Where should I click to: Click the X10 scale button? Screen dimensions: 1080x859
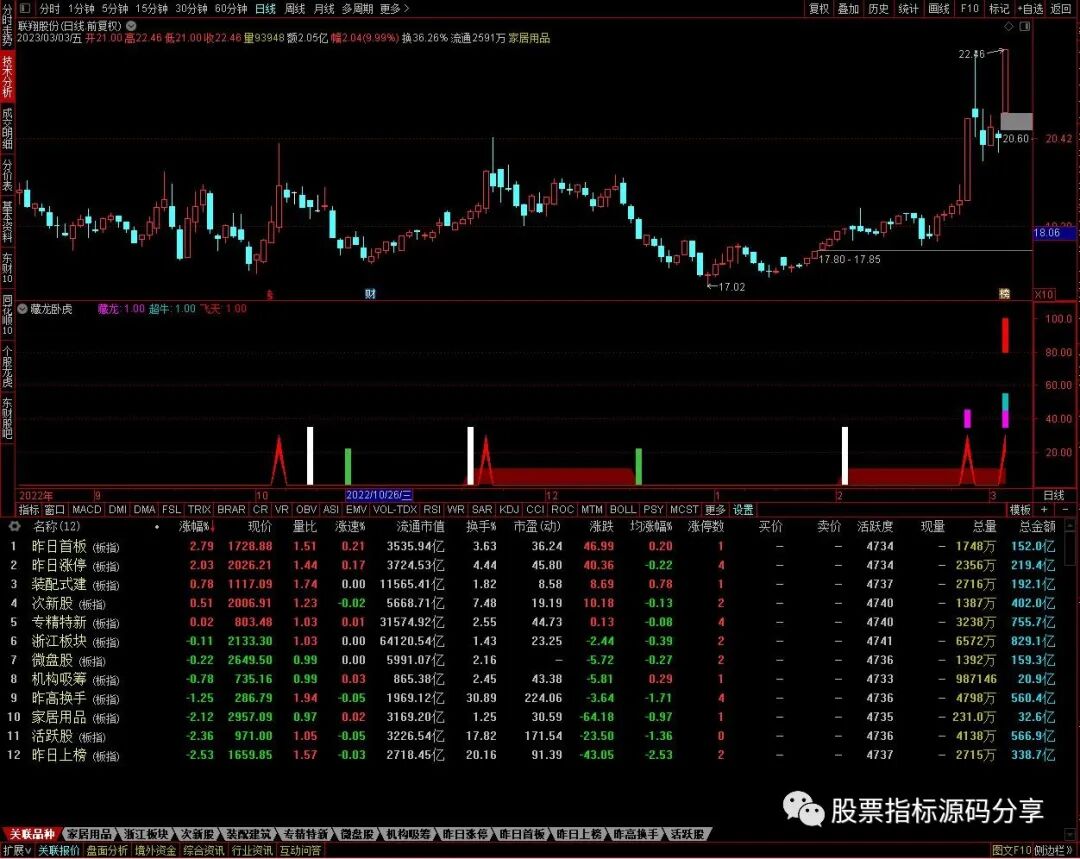click(1043, 294)
